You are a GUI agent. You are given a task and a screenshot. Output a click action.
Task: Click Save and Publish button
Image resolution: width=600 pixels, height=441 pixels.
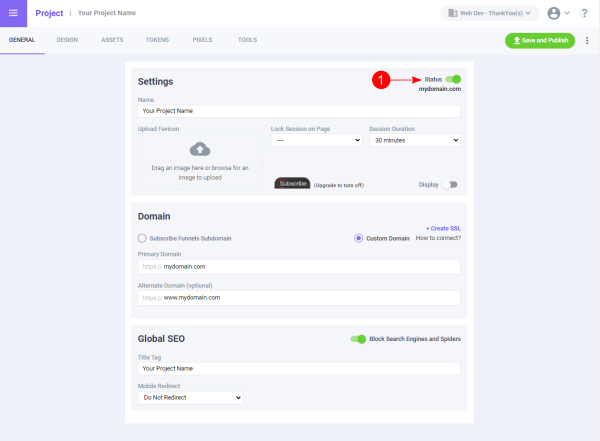tap(540, 40)
